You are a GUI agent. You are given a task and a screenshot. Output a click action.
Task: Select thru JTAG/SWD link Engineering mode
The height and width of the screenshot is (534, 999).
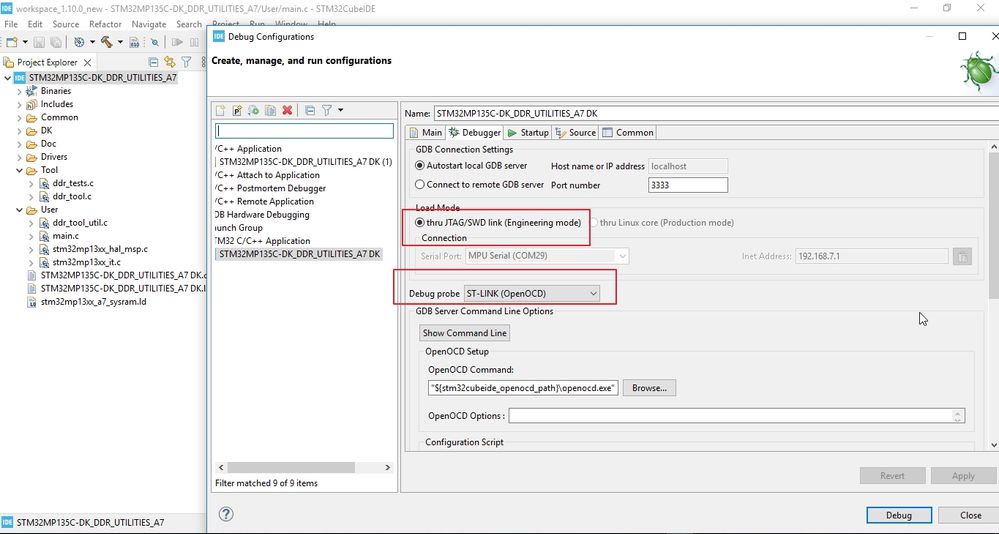pyautogui.click(x=498, y=222)
